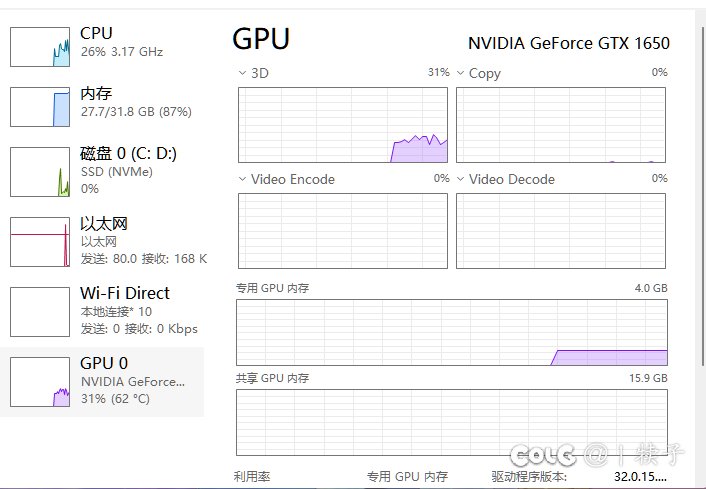Select the 磁盘 0 (C: D:) thumbnail
Viewport: 706px width, 489px height.
[x=40, y=172]
